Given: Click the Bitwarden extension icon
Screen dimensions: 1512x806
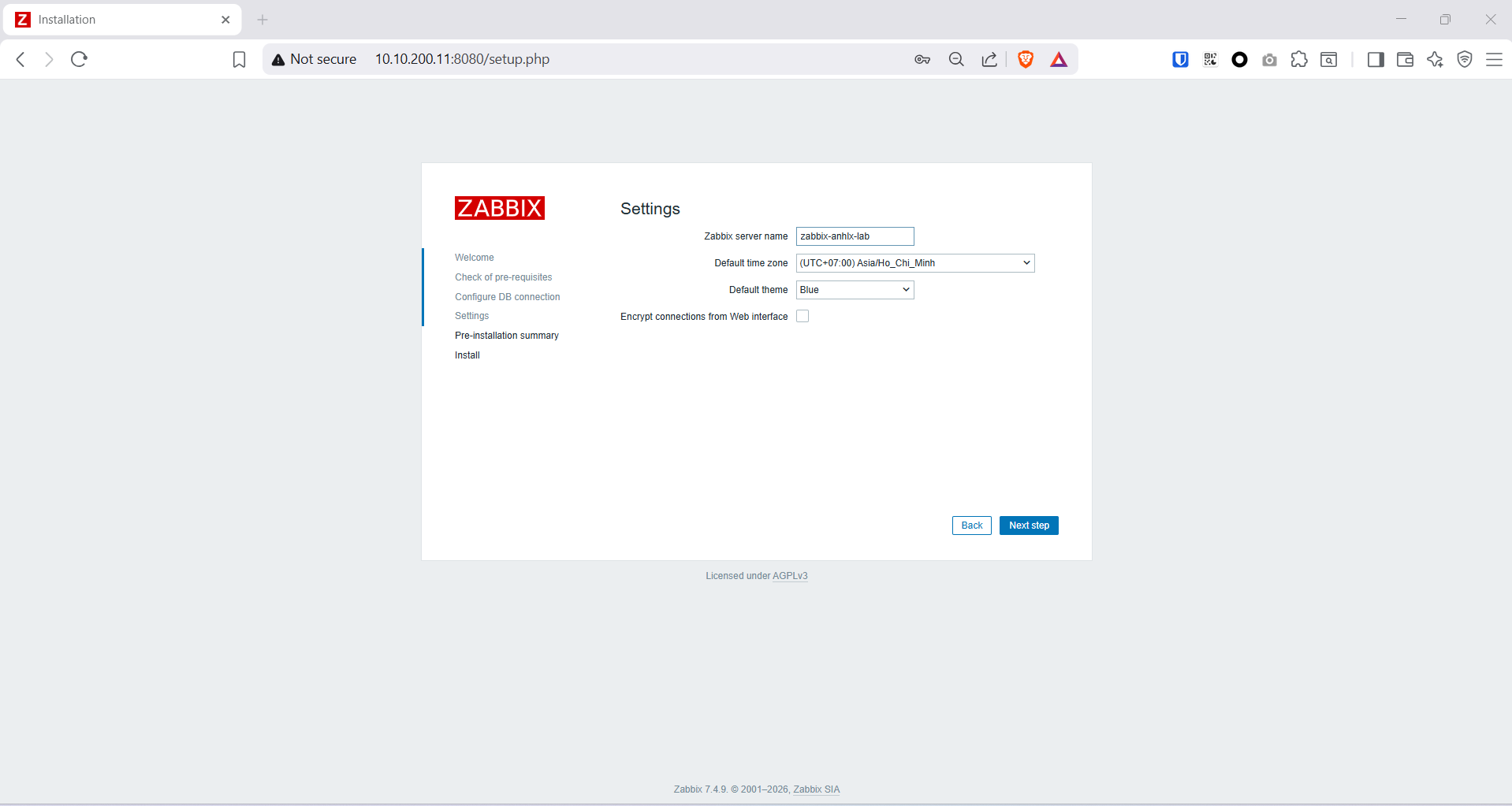Looking at the screenshot, I should point(1180,59).
